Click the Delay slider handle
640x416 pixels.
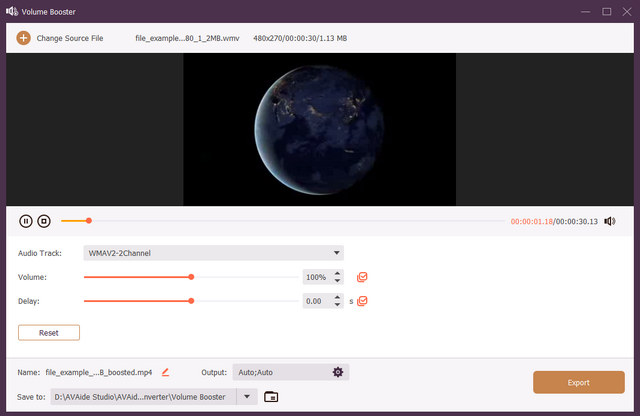191,300
